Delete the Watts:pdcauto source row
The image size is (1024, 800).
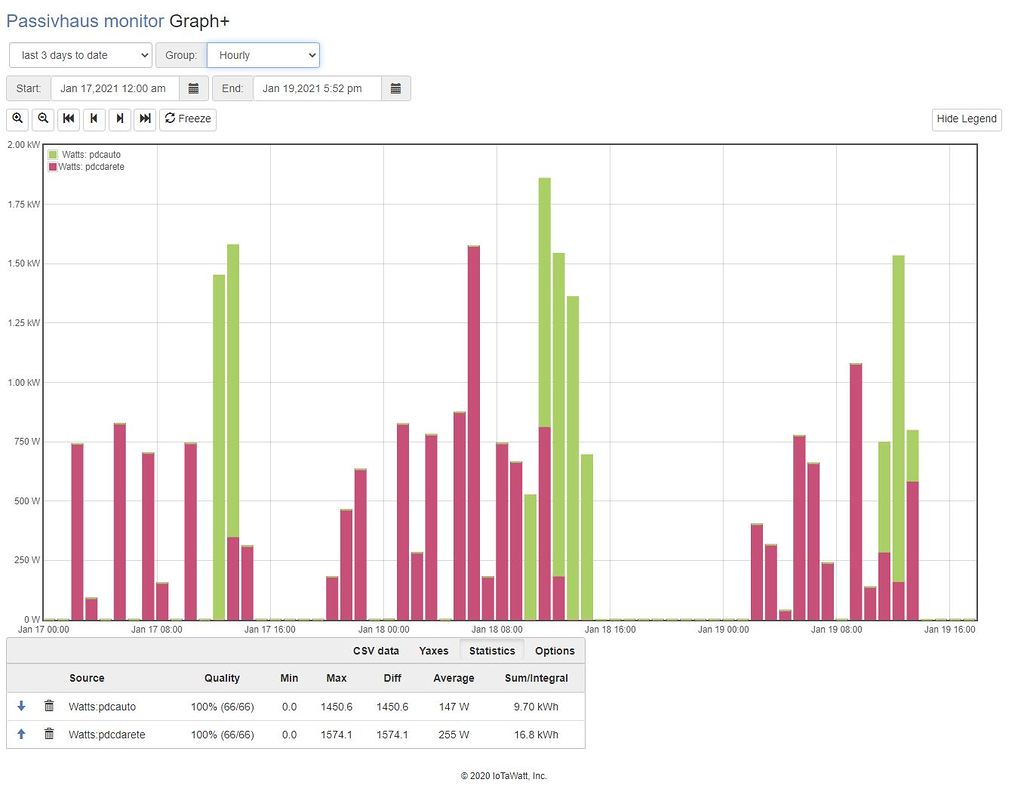[x=48, y=706]
